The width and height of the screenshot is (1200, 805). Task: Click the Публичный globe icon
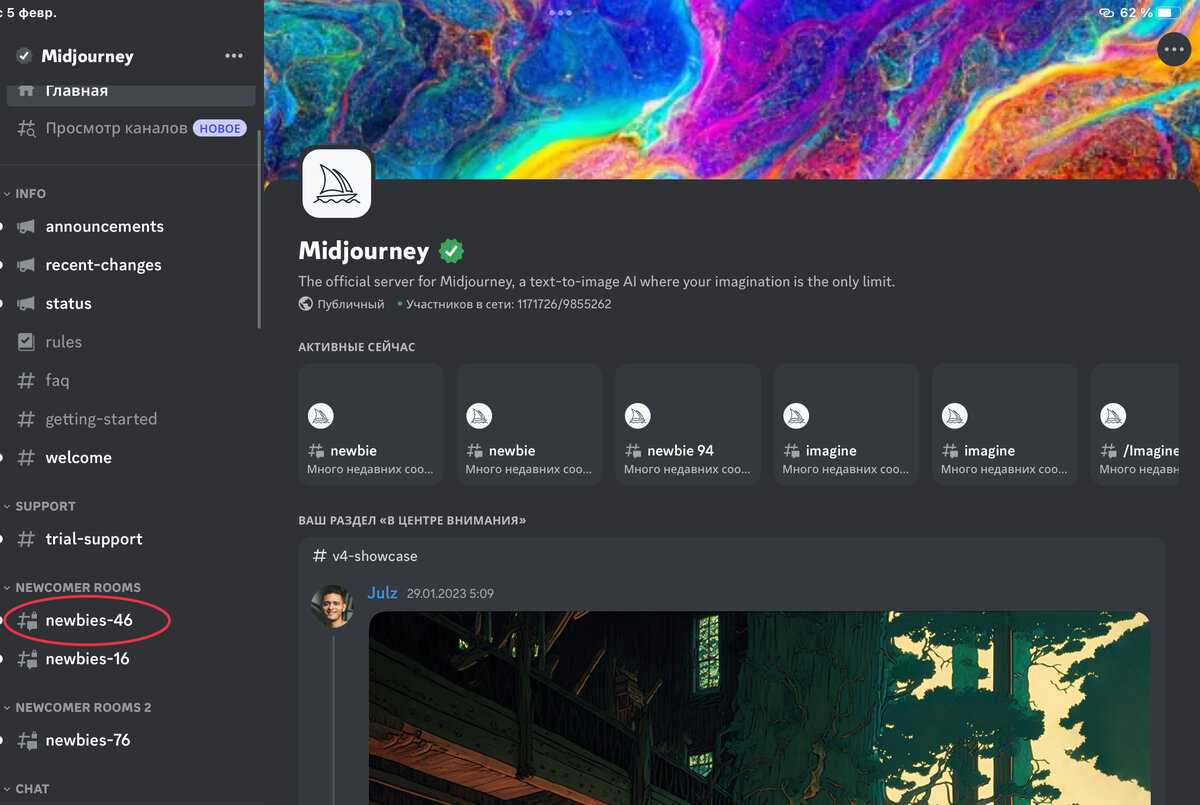pos(306,304)
